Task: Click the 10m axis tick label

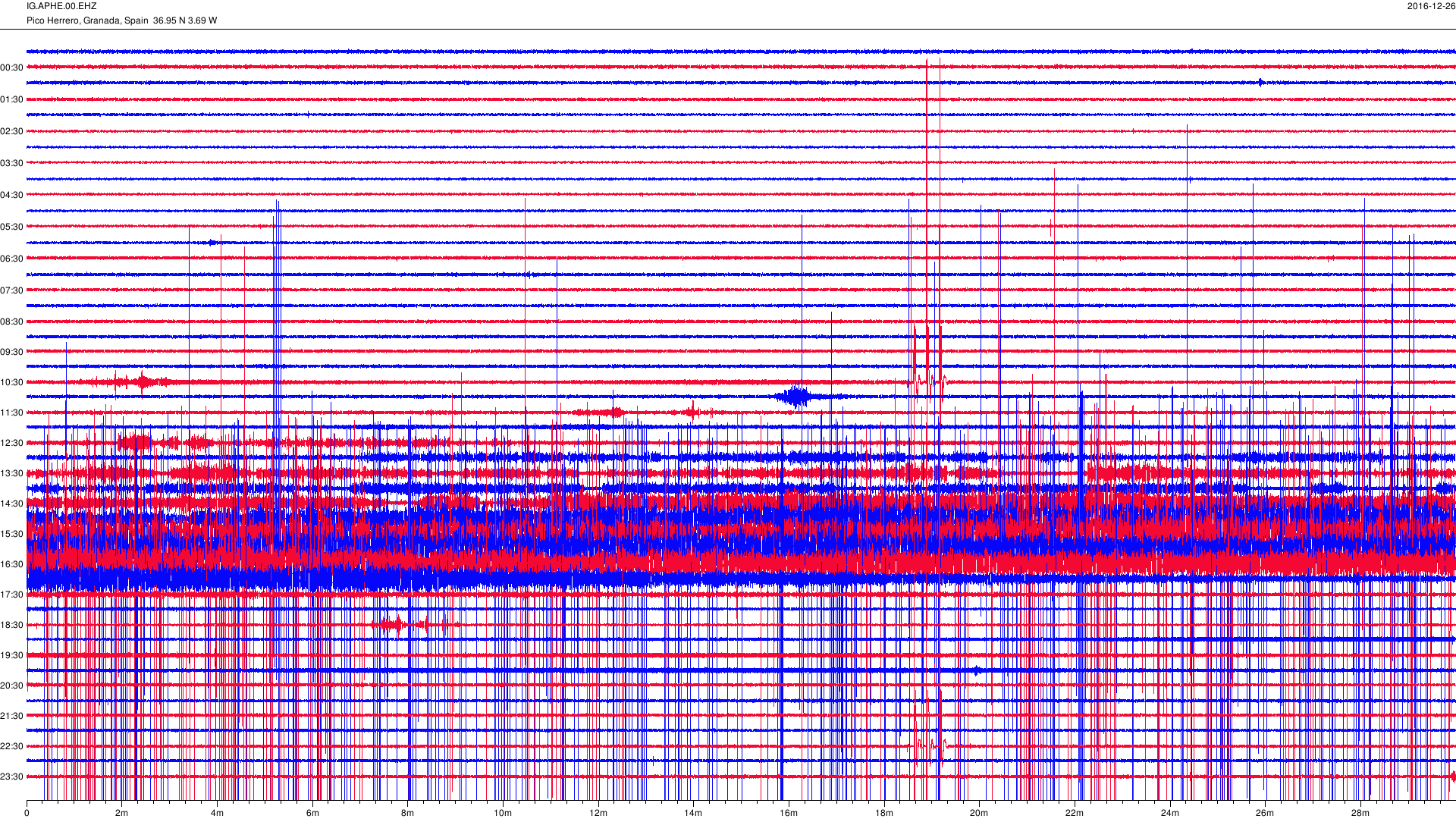Action: tap(503, 813)
